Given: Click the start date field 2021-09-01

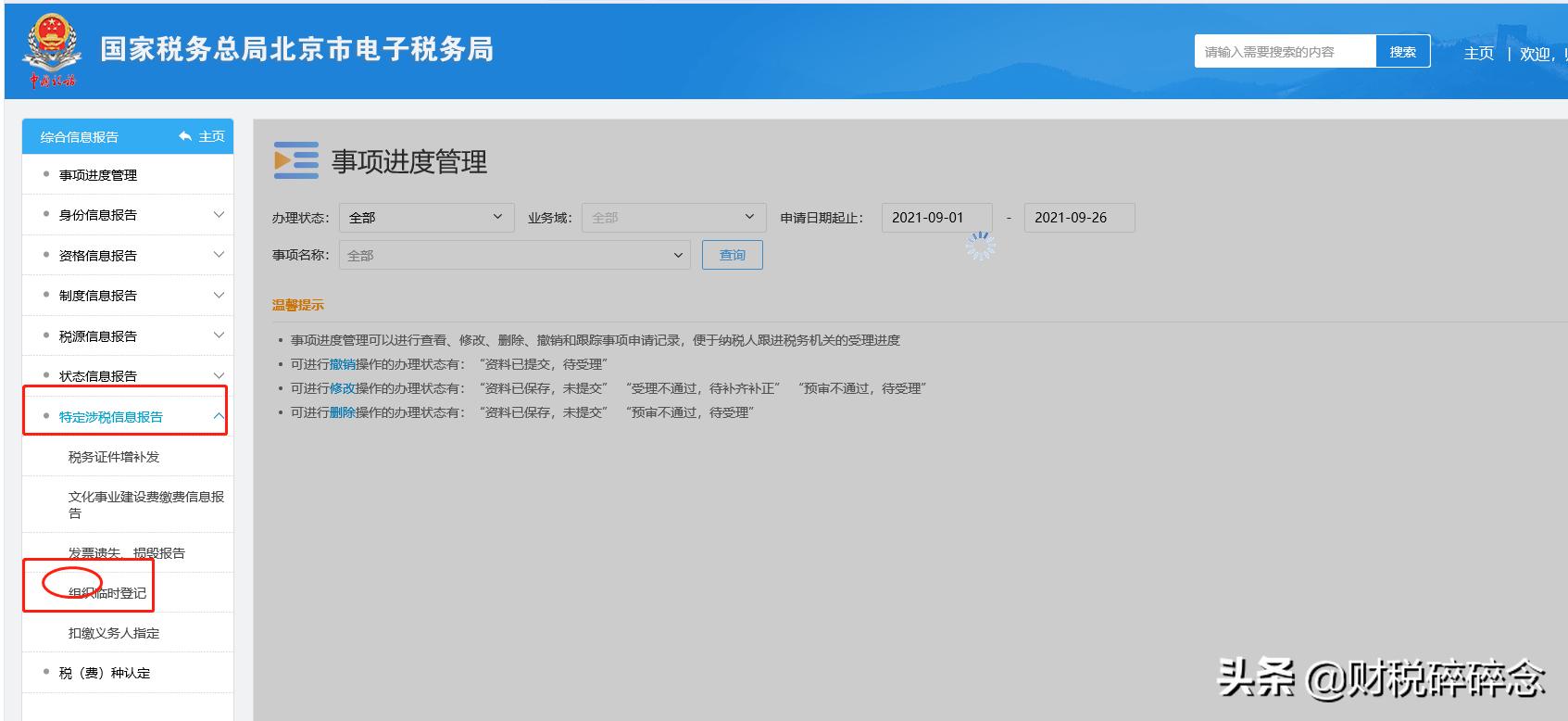Looking at the screenshot, I should (x=937, y=218).
